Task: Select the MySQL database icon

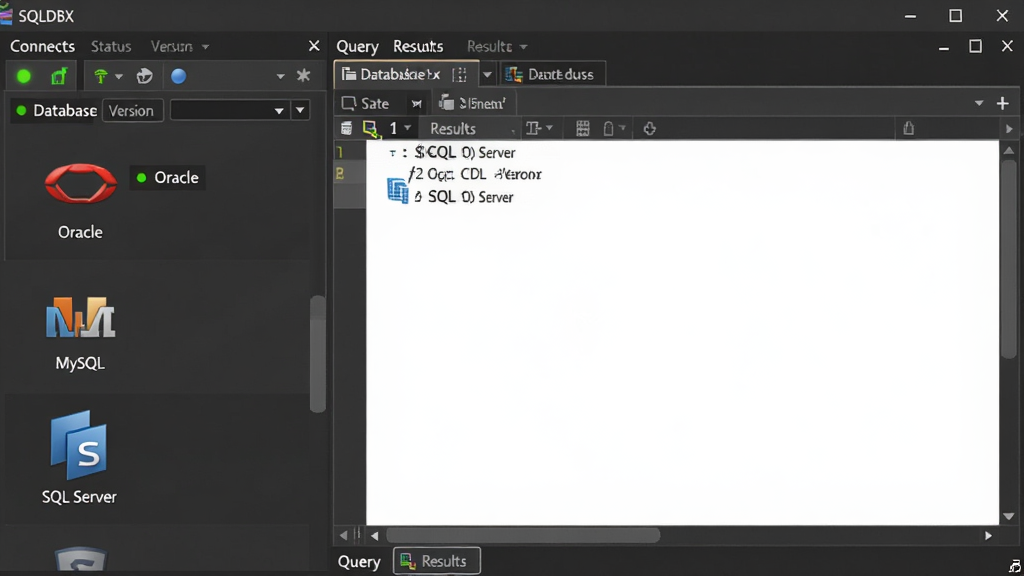Action: [80, 317]
